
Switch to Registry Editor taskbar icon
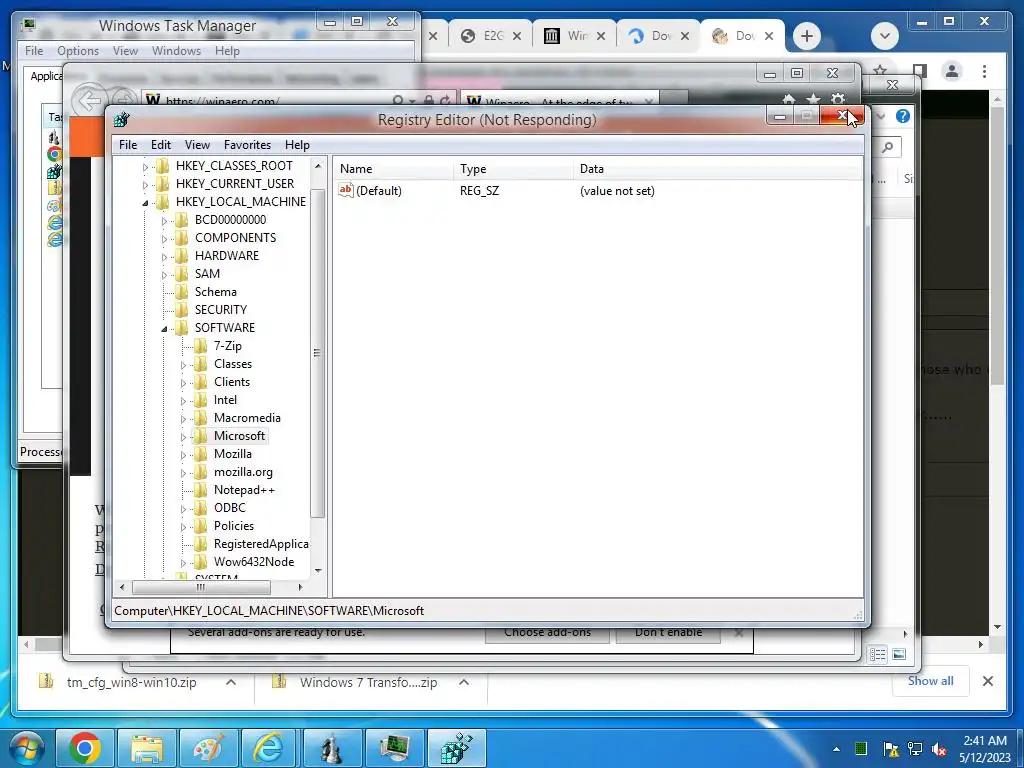tap(456, 748)
